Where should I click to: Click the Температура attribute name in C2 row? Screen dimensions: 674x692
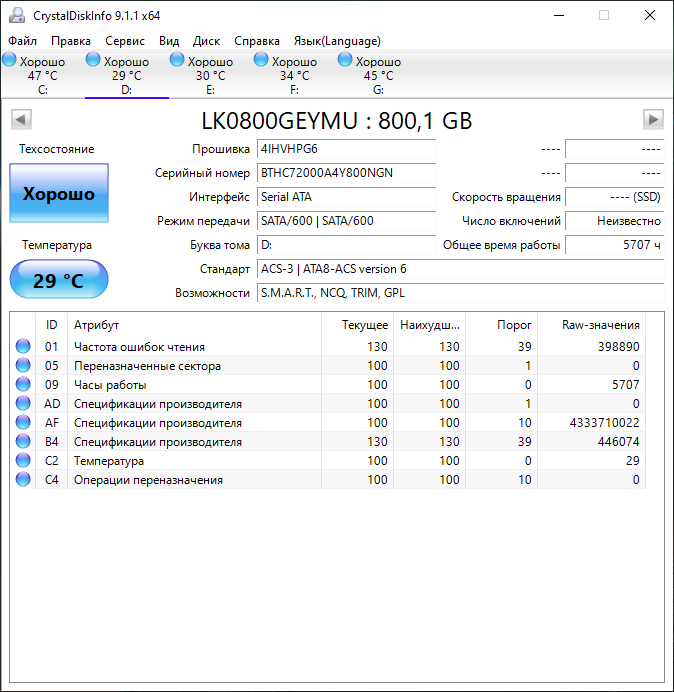[109, 461]
